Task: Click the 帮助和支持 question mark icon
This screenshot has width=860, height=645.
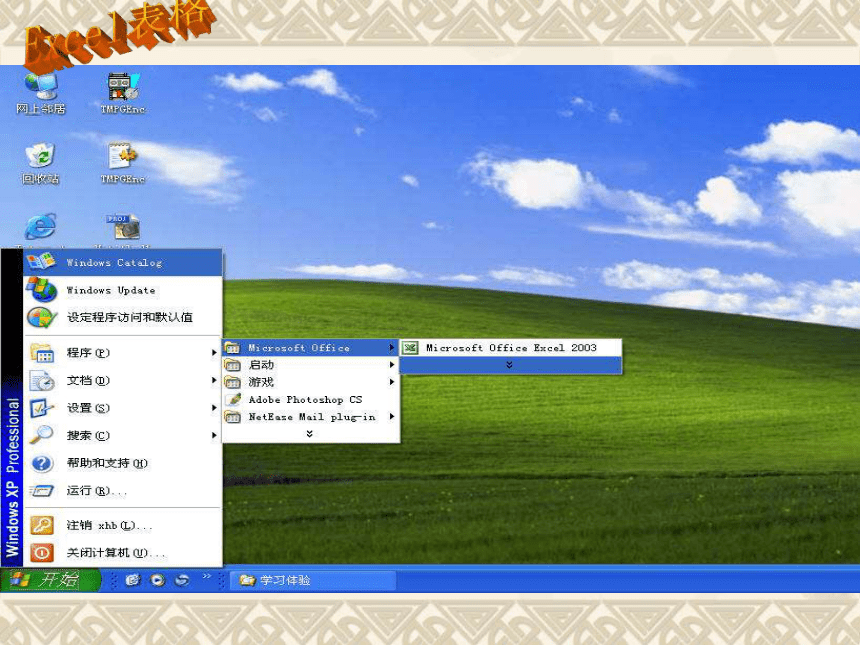Action: [42, 463]
